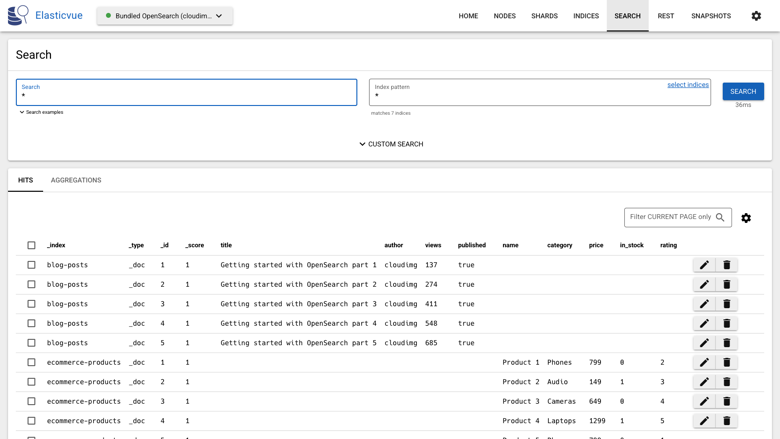This screenshot has height=439, width=780.
Task: Expand the CUSTOM SEARCH section
Action: [391, 144]
